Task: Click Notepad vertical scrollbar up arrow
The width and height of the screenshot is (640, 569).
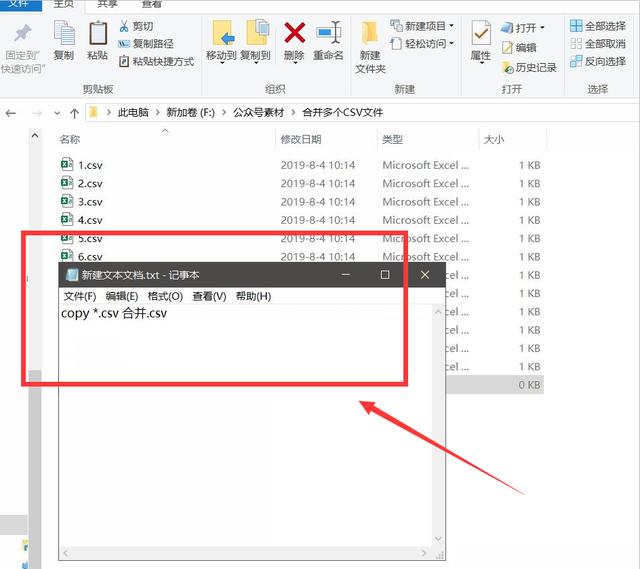Action: click(x=438, y=312)
